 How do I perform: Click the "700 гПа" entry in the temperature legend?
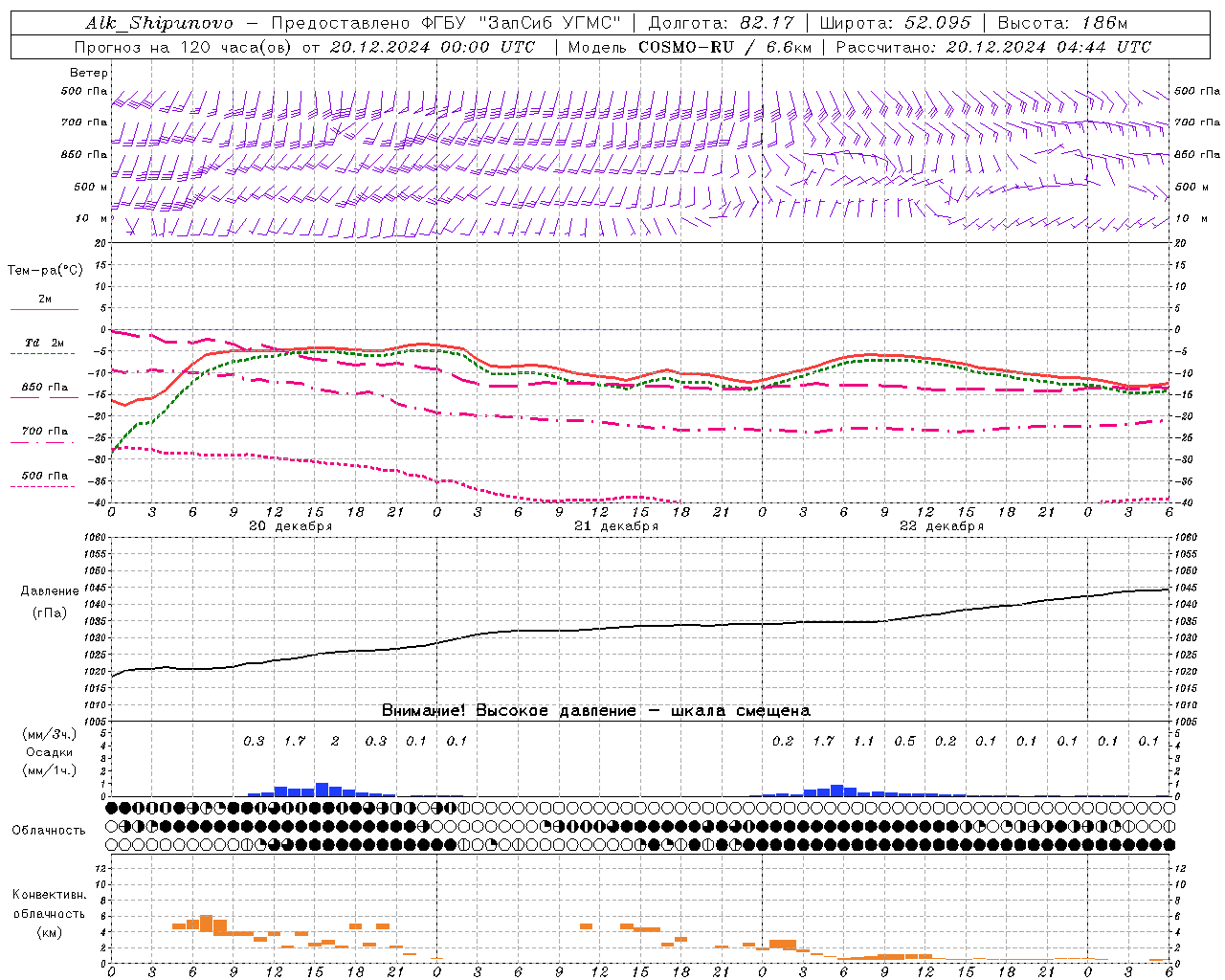45,432
